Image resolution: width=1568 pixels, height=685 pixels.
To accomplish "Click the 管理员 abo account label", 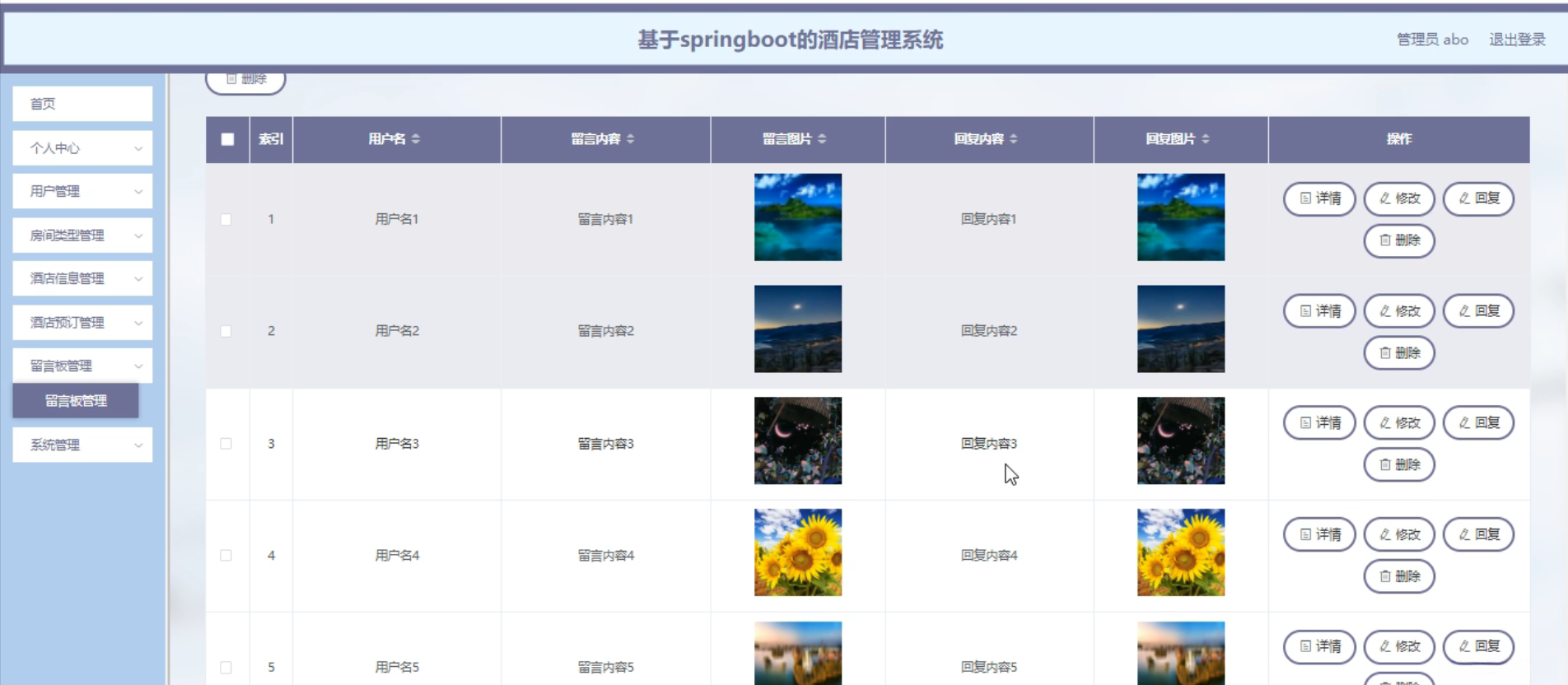I will click(x=1432, y=40).
